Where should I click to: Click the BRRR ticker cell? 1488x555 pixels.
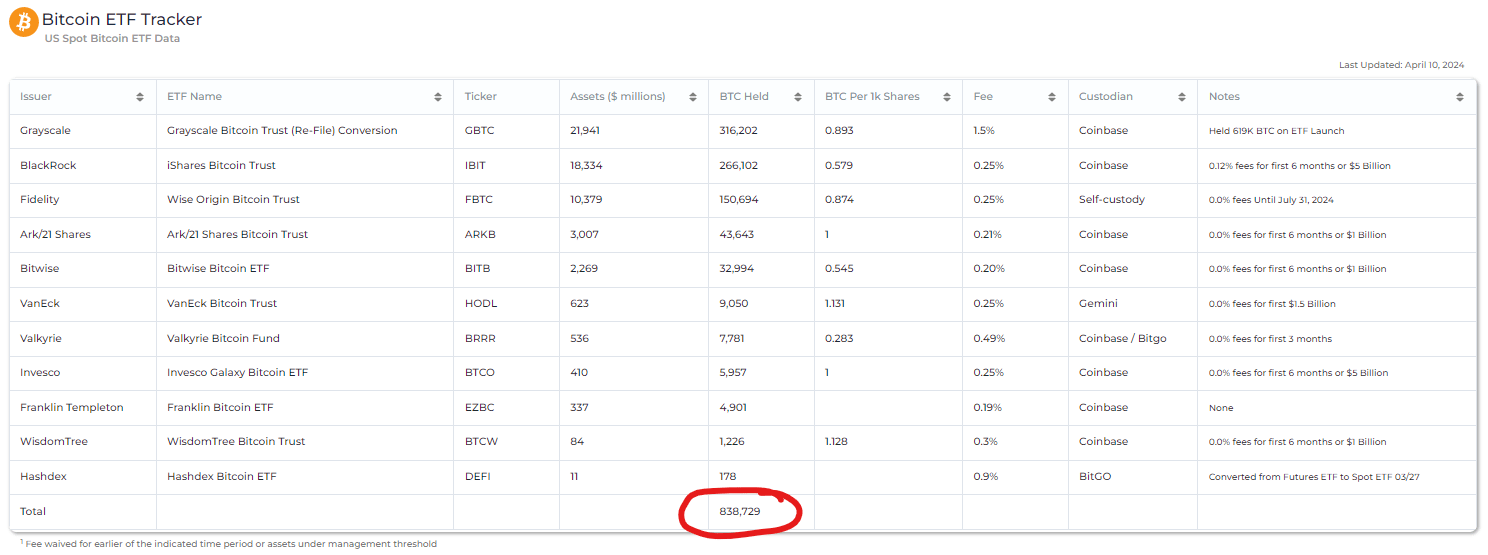pos(480,338)
